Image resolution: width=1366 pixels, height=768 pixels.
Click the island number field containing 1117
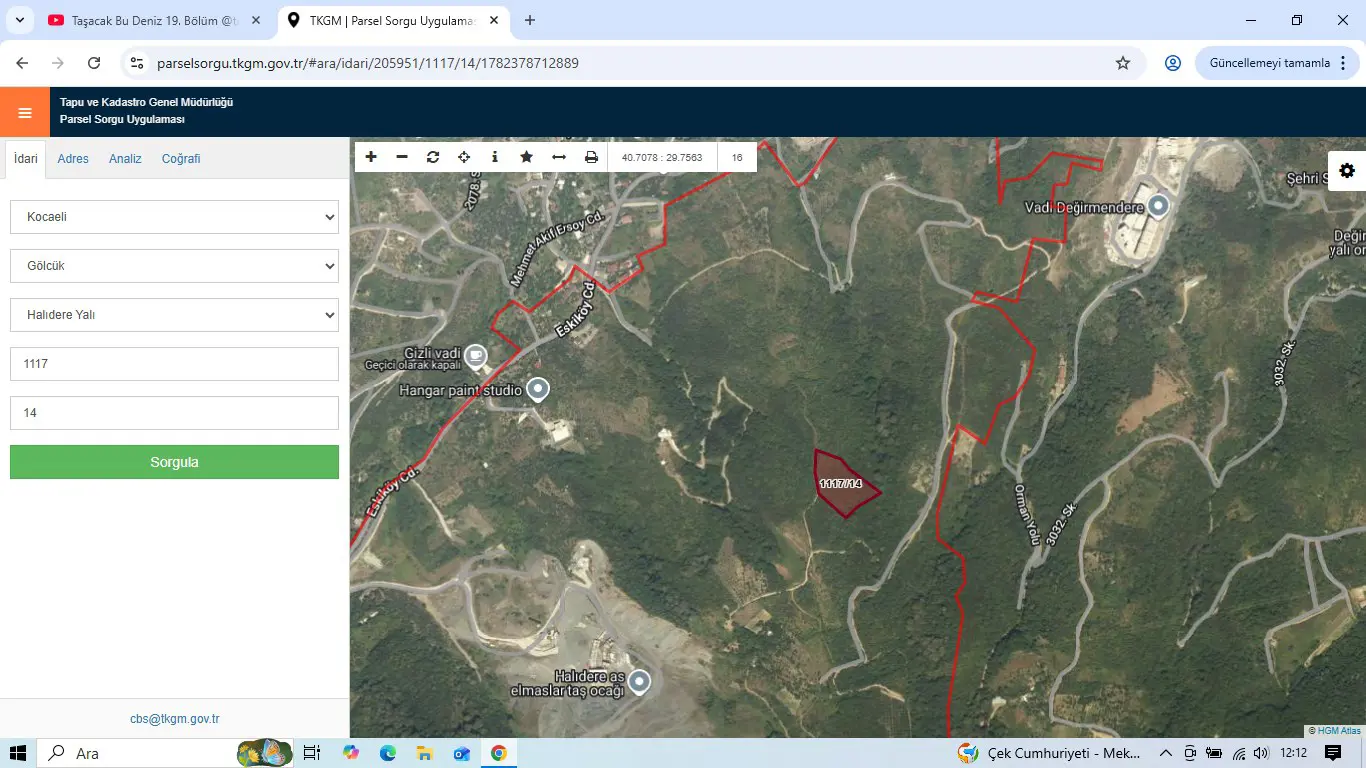tap(174, 364)
